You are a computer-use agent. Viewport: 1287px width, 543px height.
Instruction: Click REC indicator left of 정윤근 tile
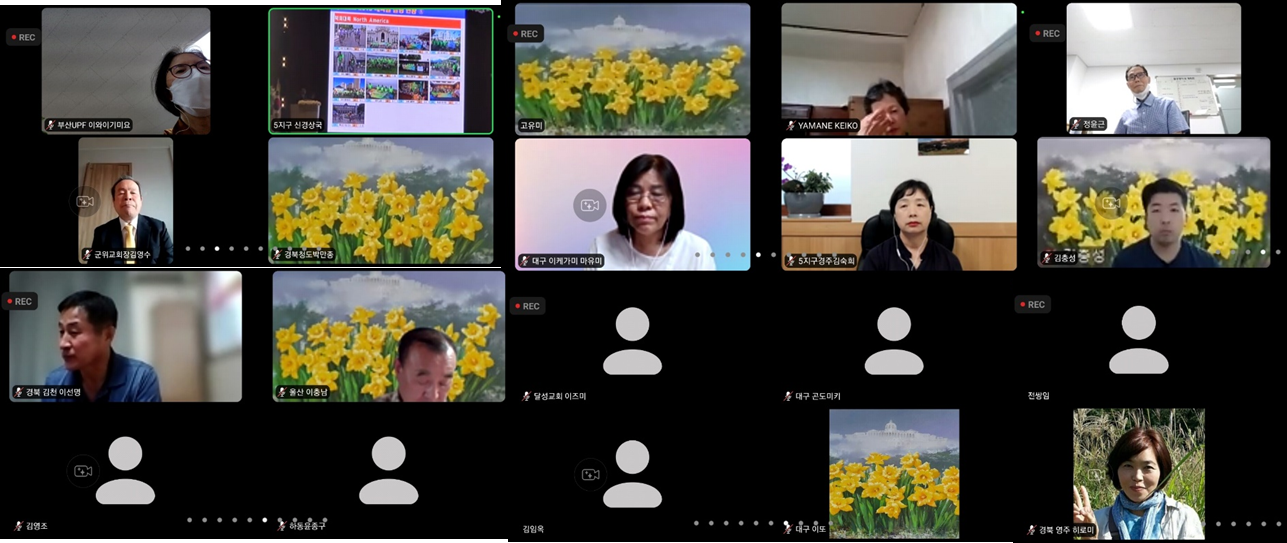point(1046,33)
